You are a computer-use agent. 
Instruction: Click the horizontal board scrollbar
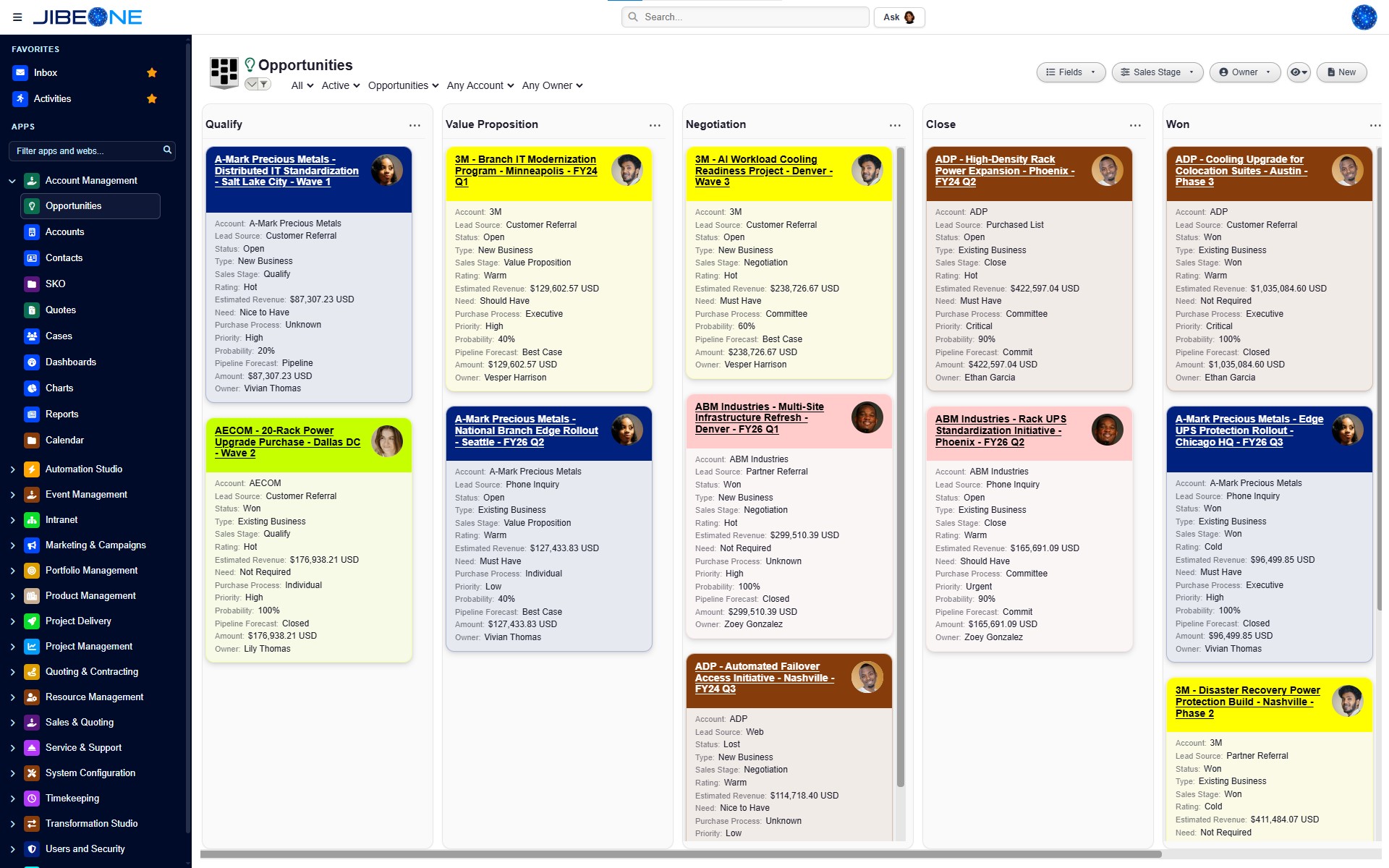[x=681, y=854]
